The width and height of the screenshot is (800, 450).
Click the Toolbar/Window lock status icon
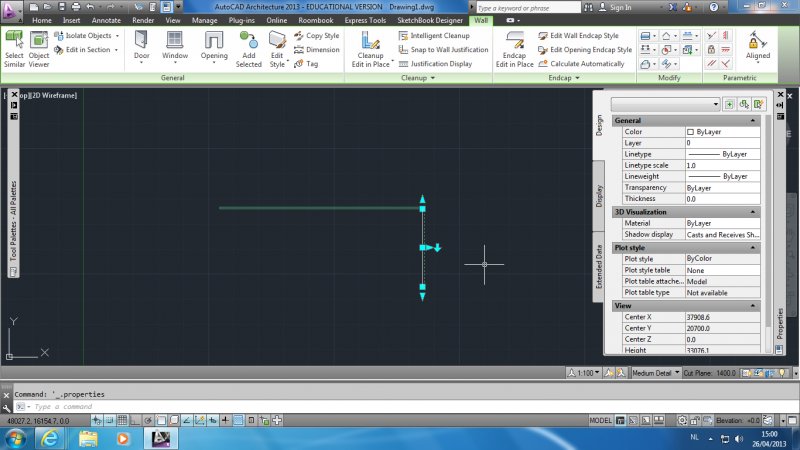694,420
